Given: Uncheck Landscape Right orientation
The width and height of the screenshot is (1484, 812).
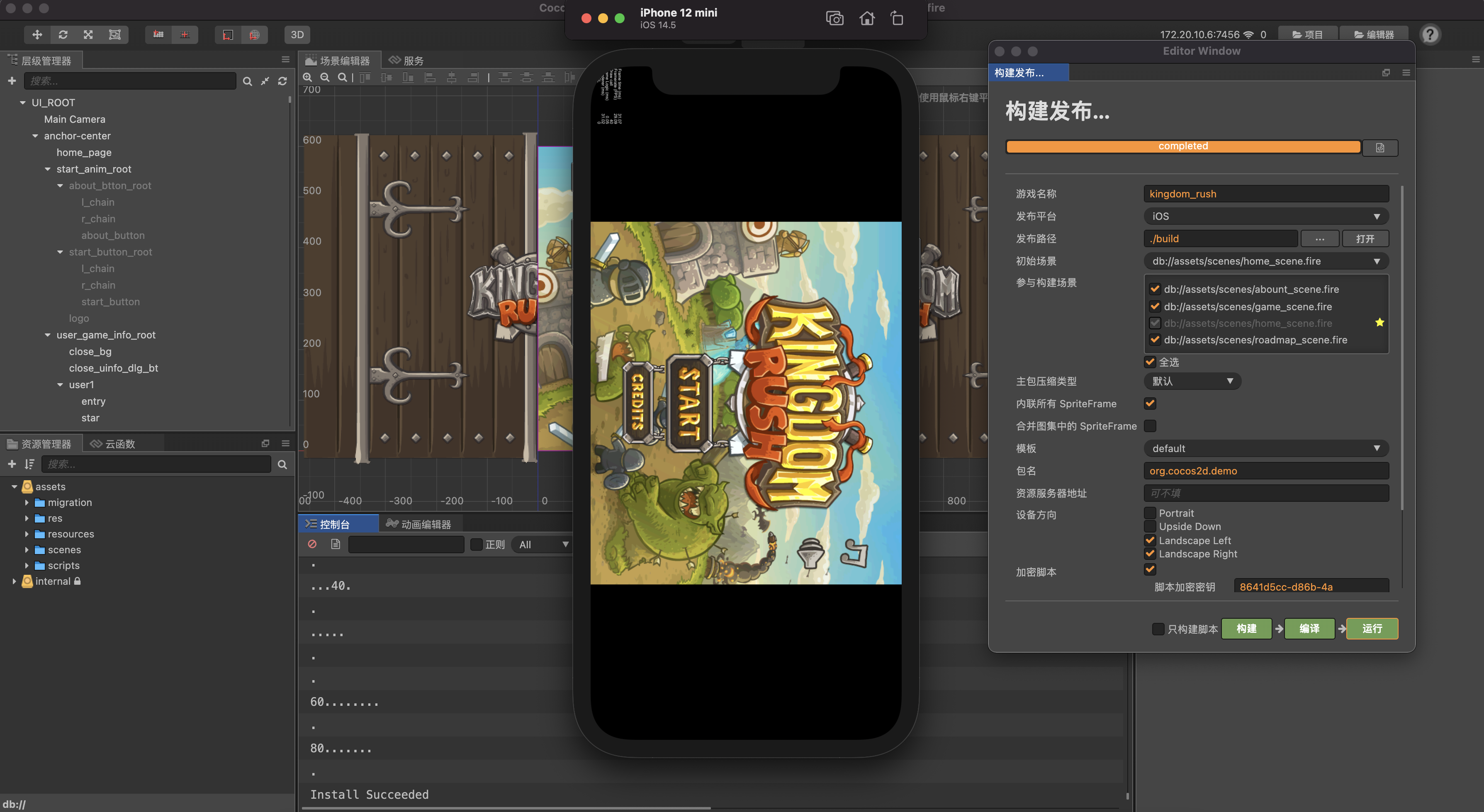Looking at the screenshot, I should [x=1150, y=553].
